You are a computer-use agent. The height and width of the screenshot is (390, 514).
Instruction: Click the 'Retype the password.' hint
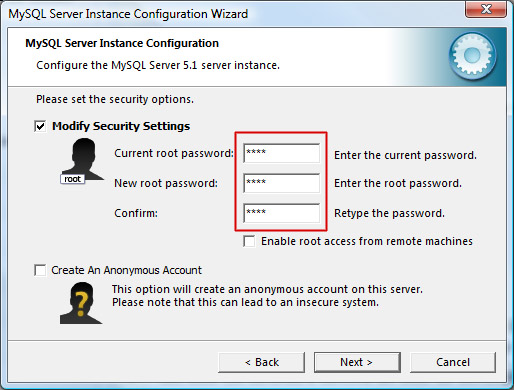click(389, 213)
